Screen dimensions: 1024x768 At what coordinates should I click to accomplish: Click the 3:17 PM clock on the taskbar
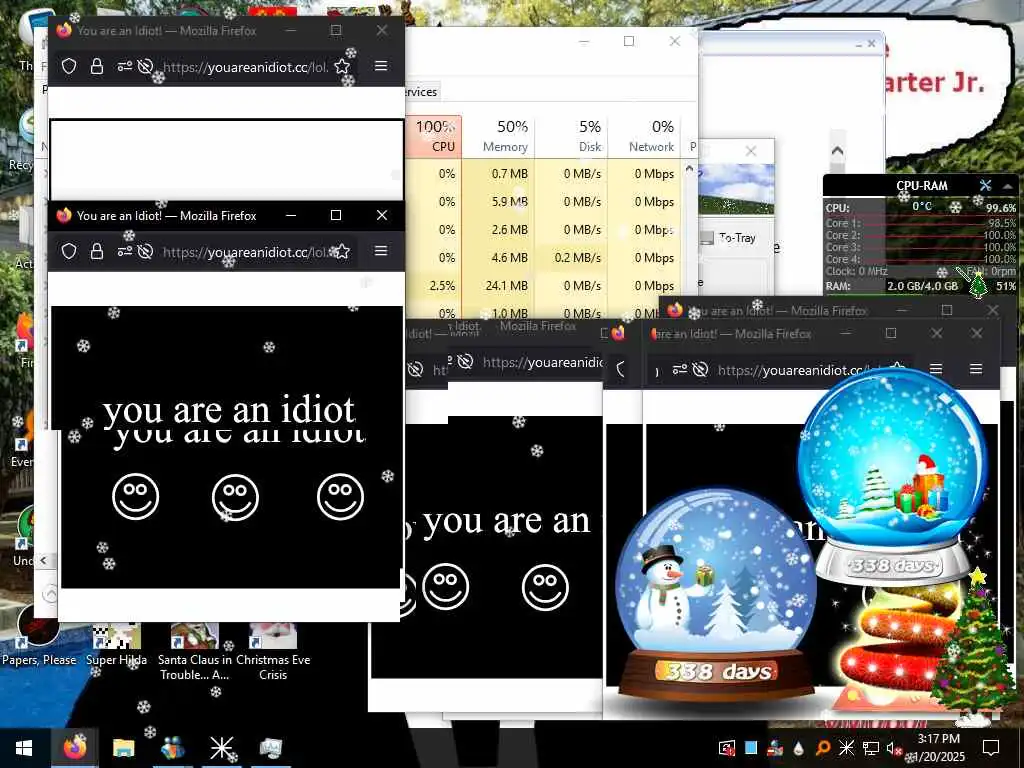pos(939,739)
